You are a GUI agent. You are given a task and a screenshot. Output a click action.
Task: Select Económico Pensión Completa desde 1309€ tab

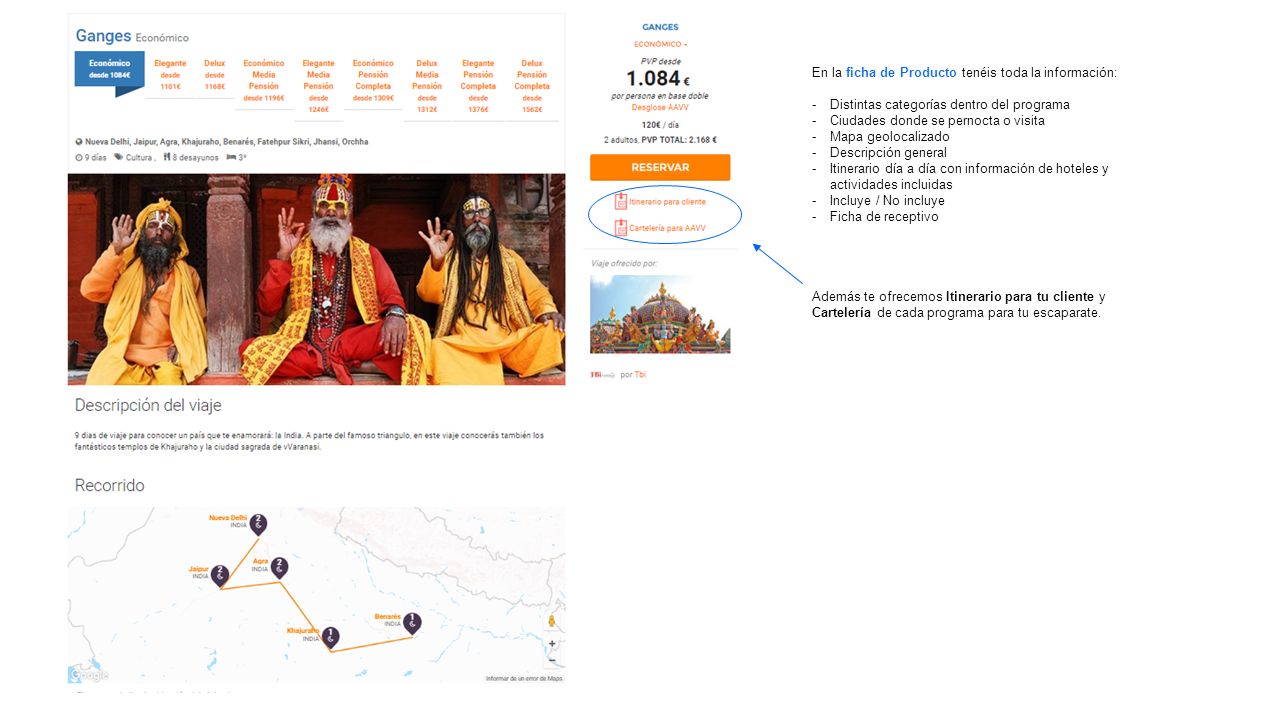tap(373, 81)
